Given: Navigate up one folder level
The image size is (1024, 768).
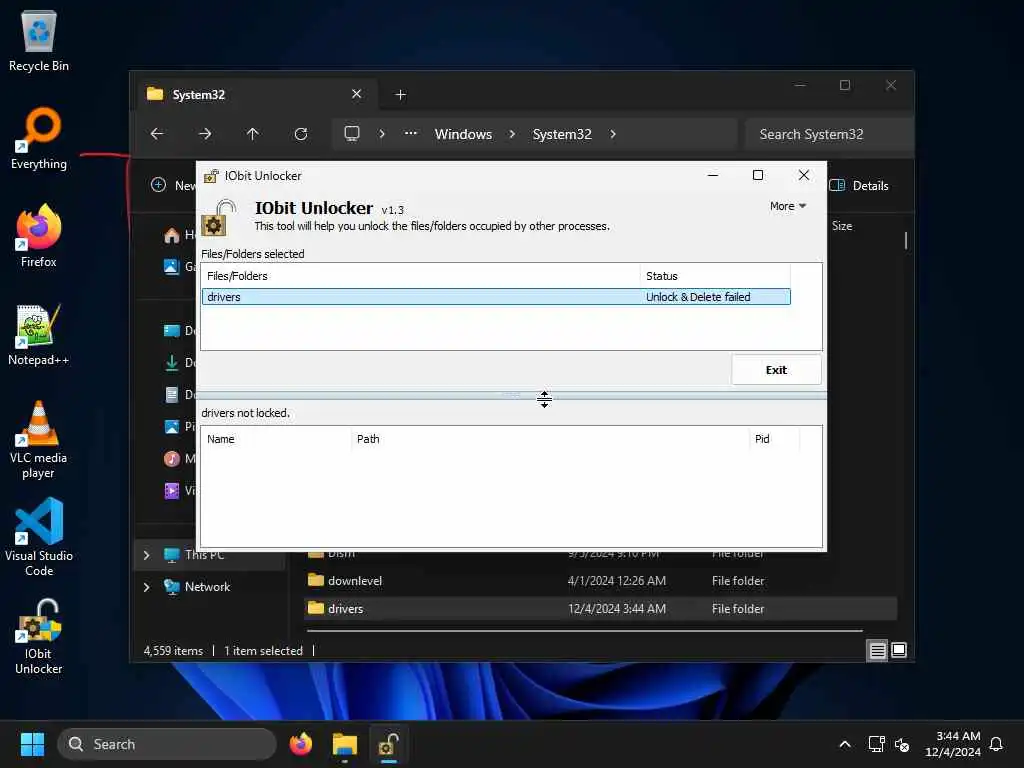Looking at the screenshot, I should (x=253, y=134).
